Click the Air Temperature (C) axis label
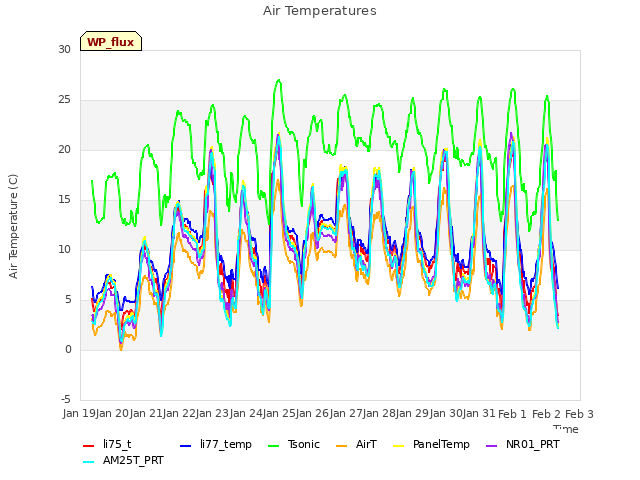Viewport: 640px width, 480px height. coord(13,227)
